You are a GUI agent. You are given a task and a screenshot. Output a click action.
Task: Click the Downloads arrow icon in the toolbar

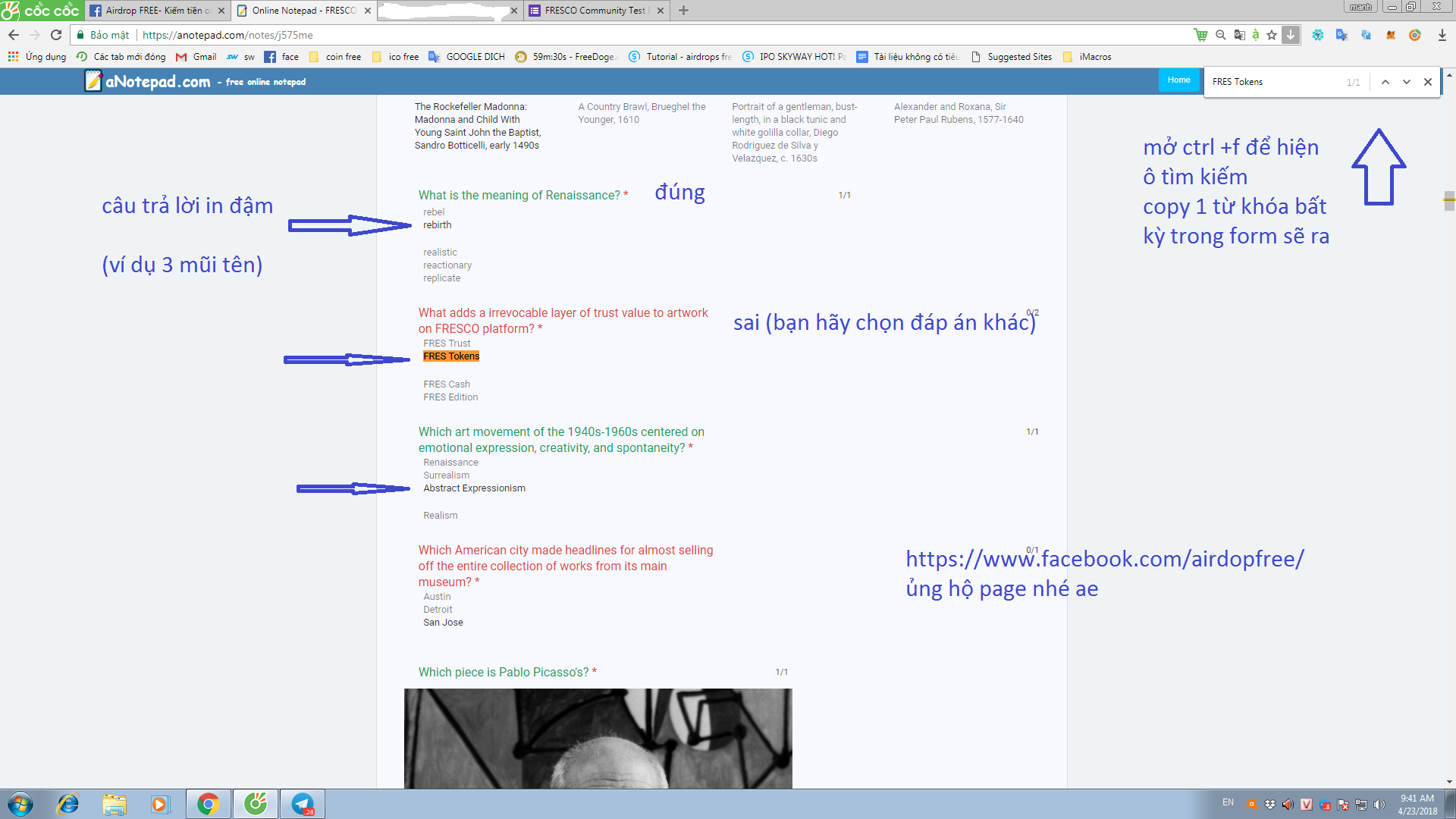(x=1442, y=35)
